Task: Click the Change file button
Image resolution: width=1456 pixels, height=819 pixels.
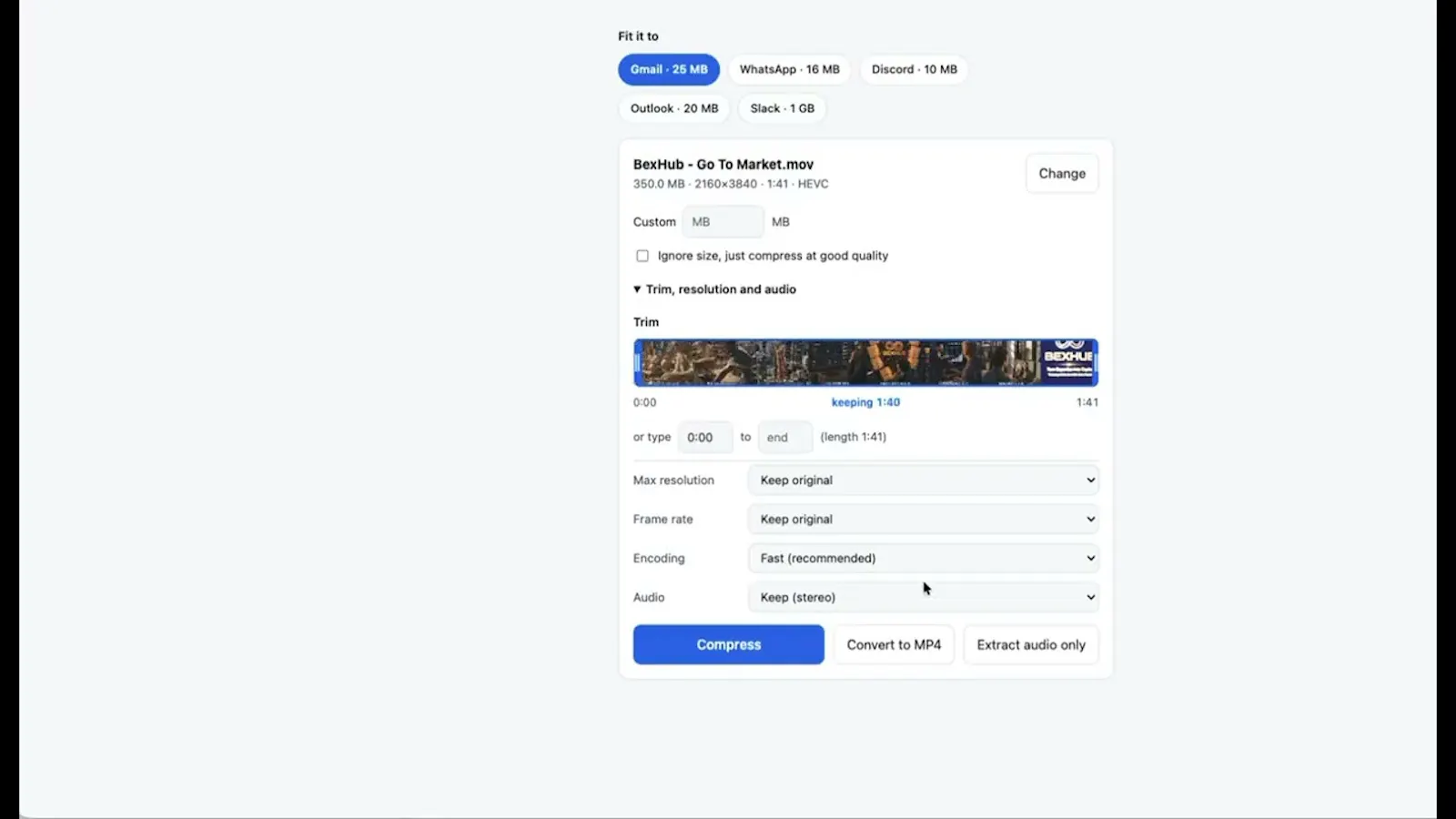Action: coord(1062,173)
